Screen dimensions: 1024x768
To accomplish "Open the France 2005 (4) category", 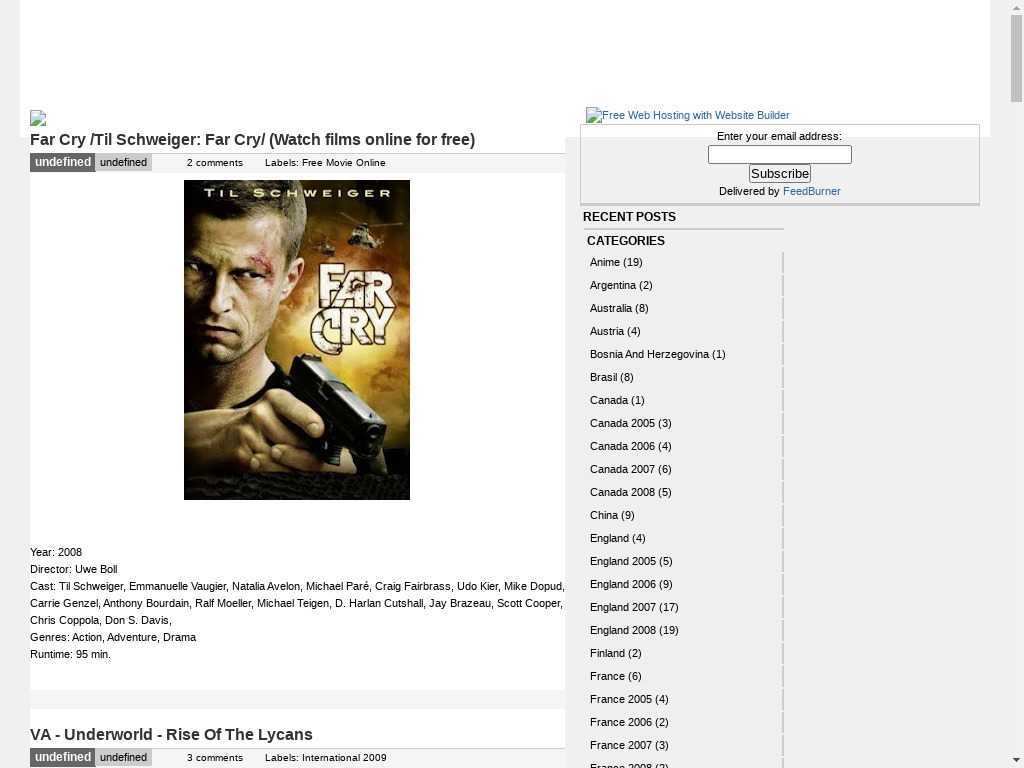I will tap(629, 699).
